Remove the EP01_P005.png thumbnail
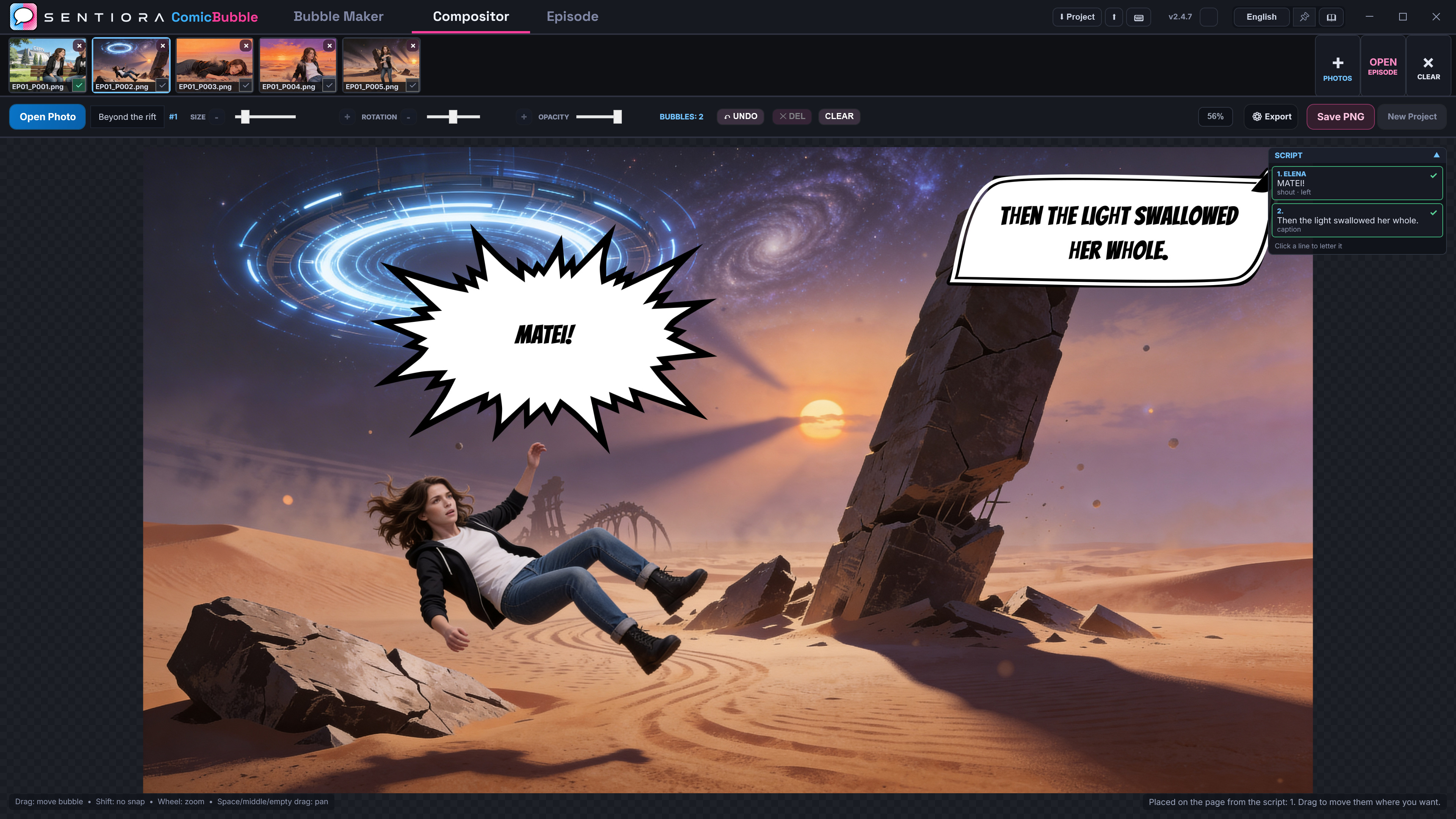 click(x=413, y=46)
